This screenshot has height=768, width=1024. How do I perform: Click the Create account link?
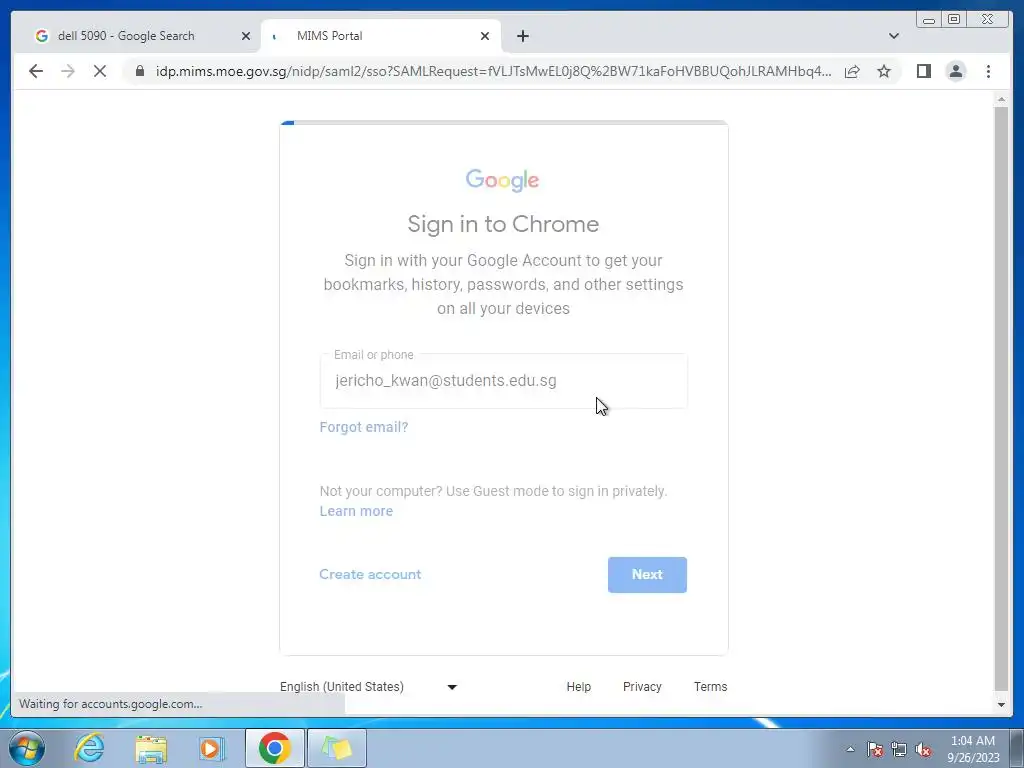click(370, 574)
